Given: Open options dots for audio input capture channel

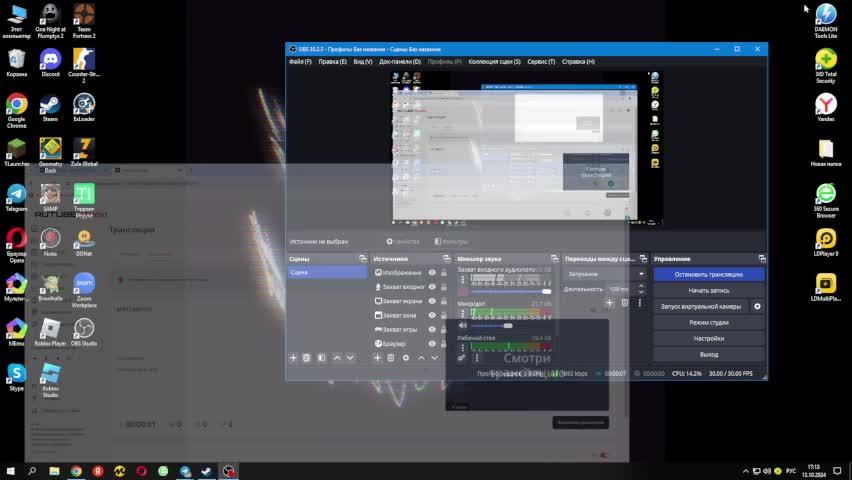Looking at the screenshot, I should coord(463,280).
